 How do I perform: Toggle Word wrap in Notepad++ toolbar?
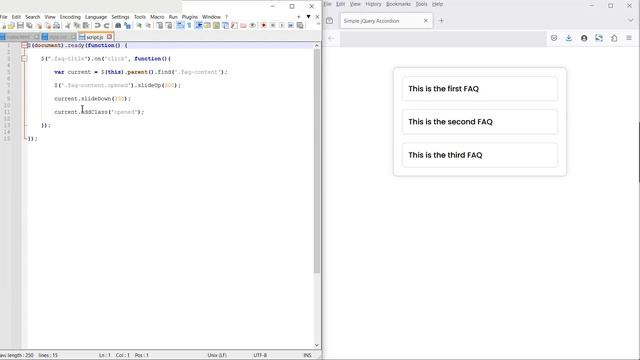[180, 25]
